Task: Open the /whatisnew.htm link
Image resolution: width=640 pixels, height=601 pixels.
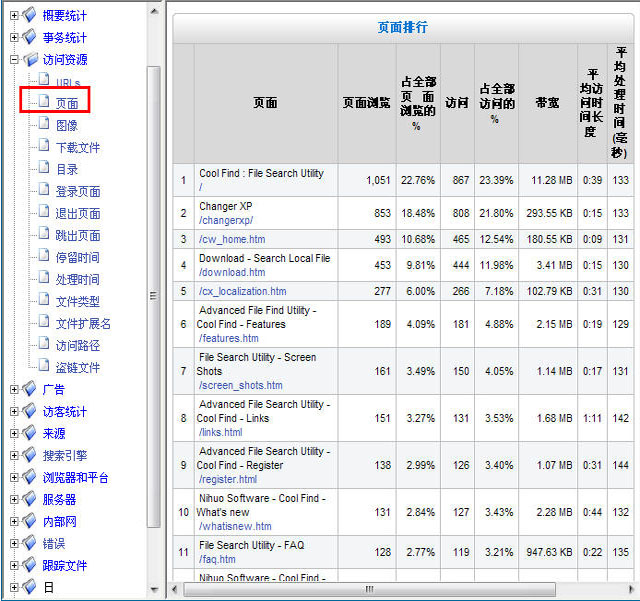Action: click(x=235, y=526)
